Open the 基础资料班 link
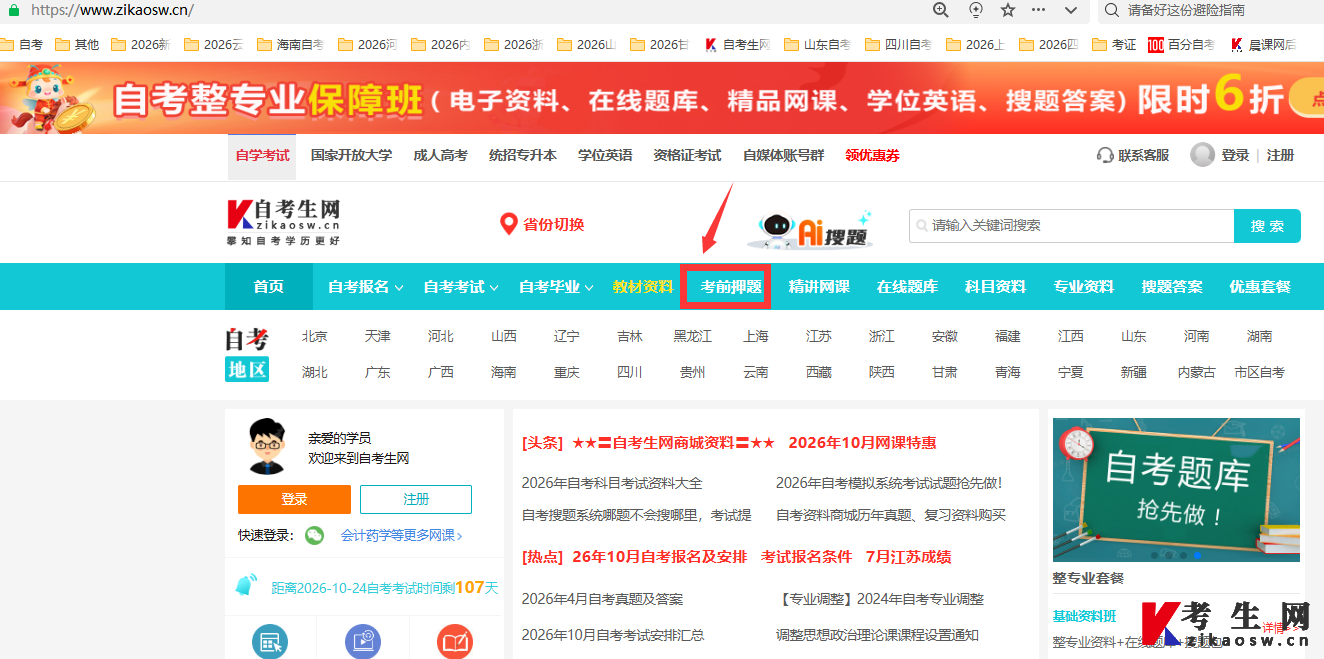The width and height of the screenshot is (1324, 659). [1084, 616]
